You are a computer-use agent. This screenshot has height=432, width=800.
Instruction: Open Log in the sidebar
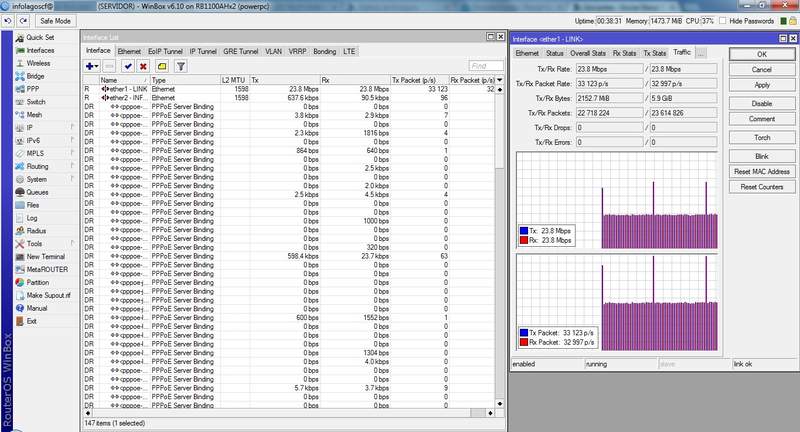(32, 218)
